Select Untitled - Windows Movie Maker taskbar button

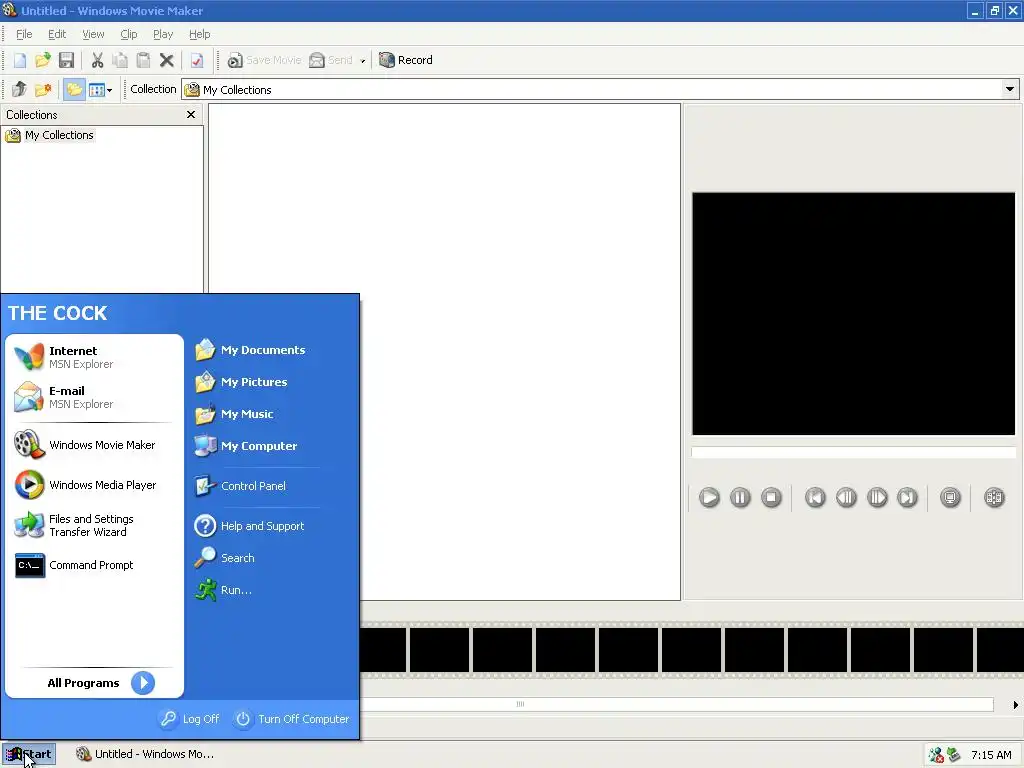[146, 754]
